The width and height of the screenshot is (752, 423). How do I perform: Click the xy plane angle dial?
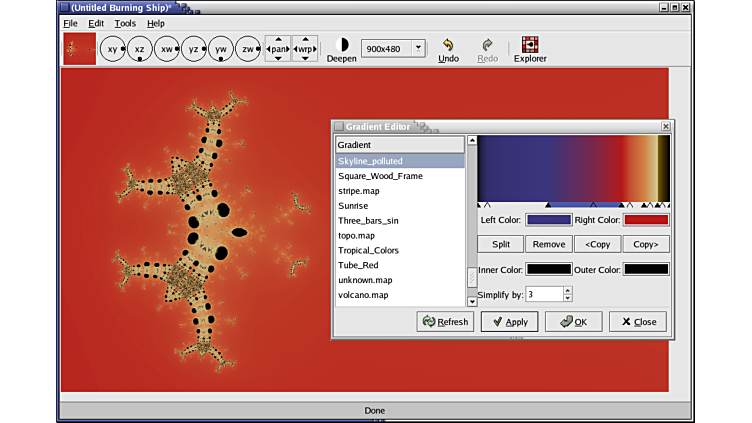[113, 48]
